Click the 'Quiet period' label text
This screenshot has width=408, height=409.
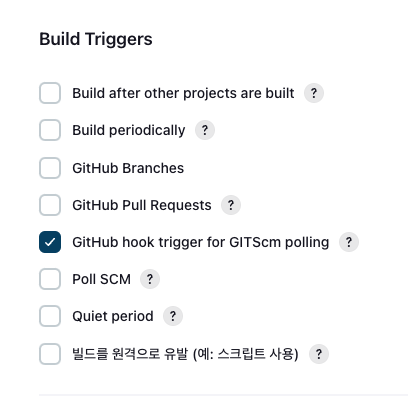(113, 316)
